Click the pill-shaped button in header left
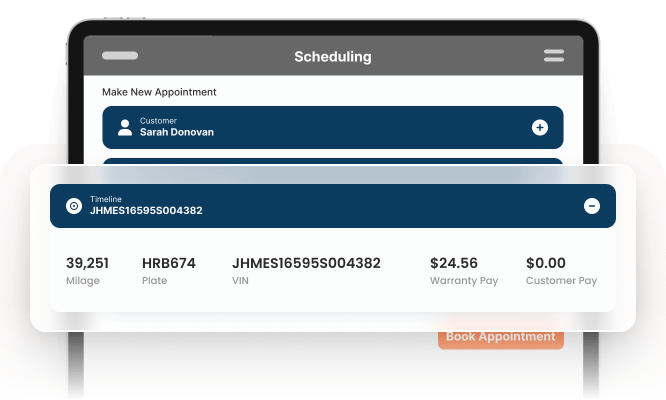 point(120,56)
